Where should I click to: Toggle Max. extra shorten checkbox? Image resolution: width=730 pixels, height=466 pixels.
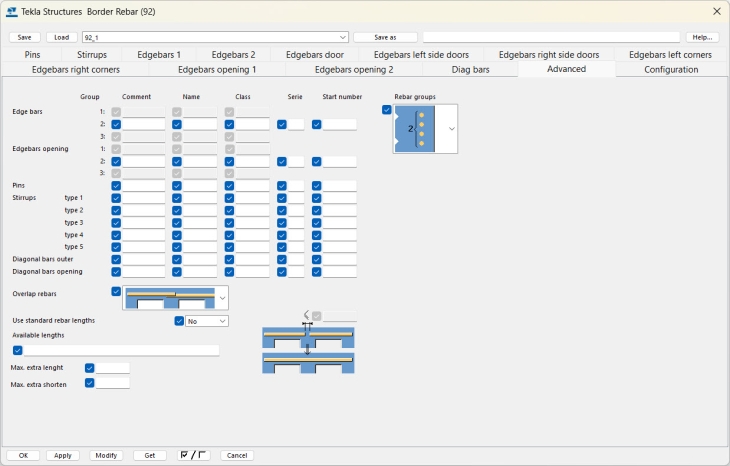(90, 383)
